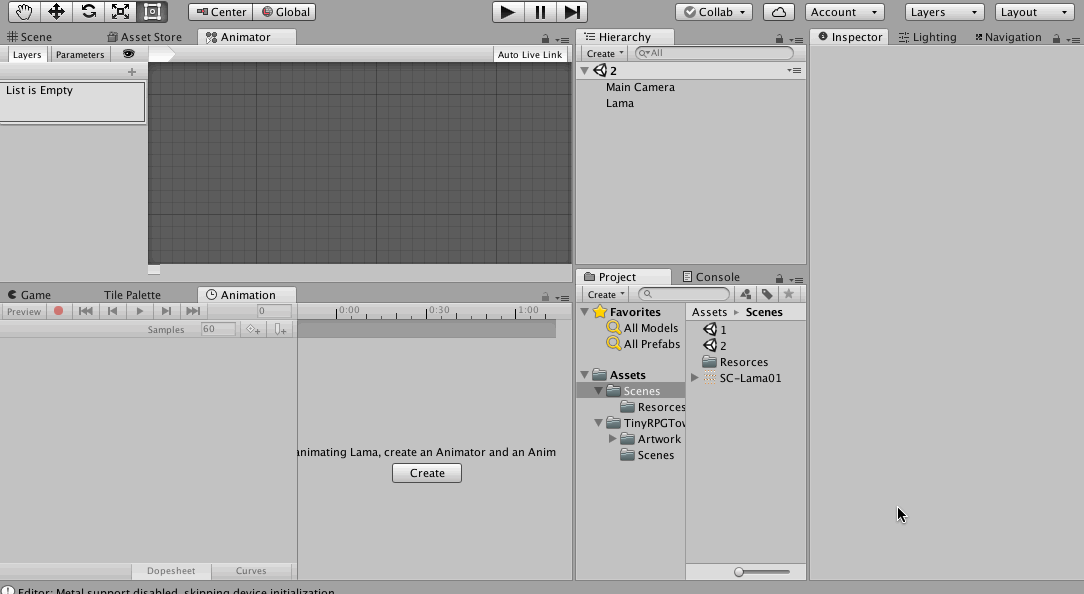This screenshot has height=594, width=1084.
Task: Select the Scale tool
Action: [x=120, y=12]
